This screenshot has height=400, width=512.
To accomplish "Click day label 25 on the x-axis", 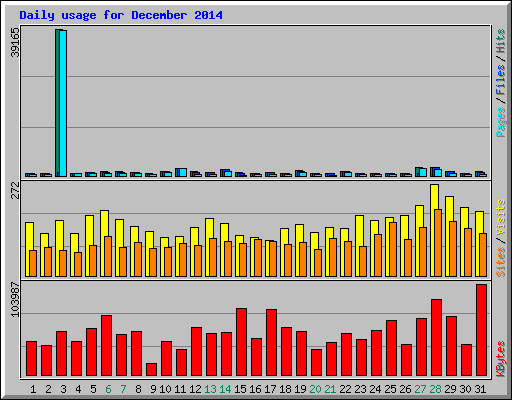I will point(390,389).
